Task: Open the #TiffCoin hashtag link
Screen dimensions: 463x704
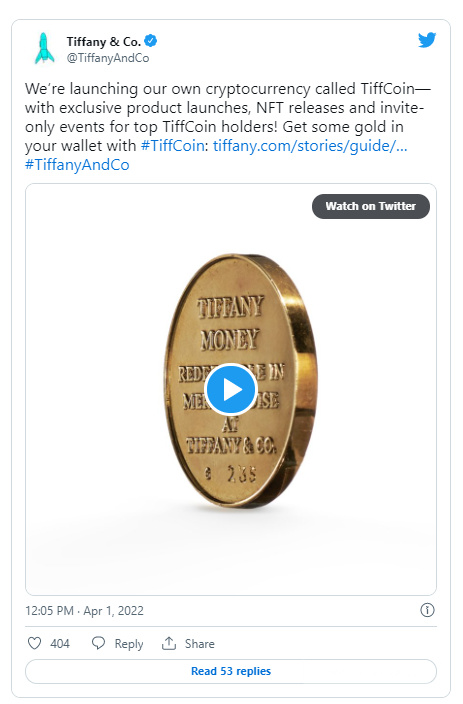Action: pos(172,145)
